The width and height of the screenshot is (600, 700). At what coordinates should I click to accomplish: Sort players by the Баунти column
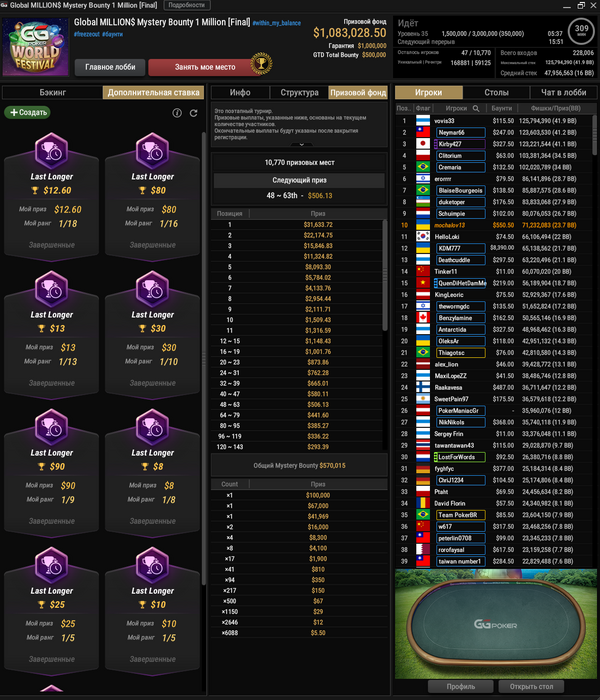point(502,108)
